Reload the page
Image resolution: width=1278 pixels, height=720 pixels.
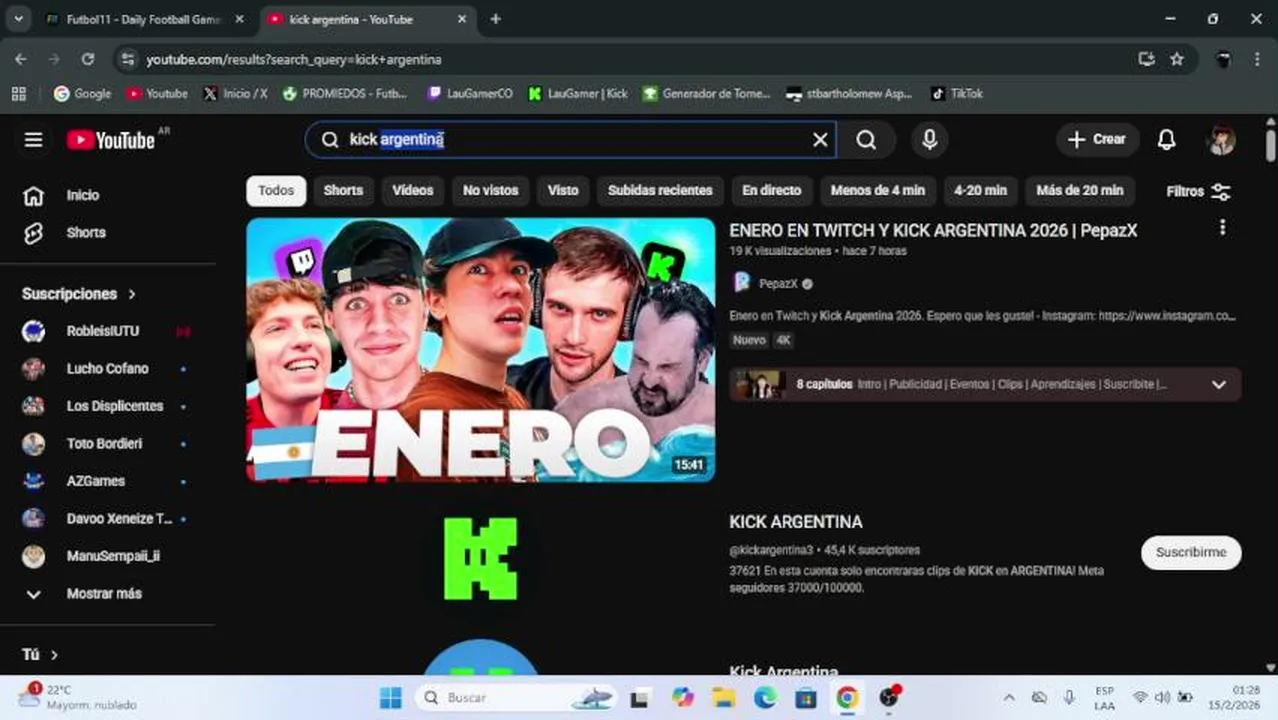(88, 59)
